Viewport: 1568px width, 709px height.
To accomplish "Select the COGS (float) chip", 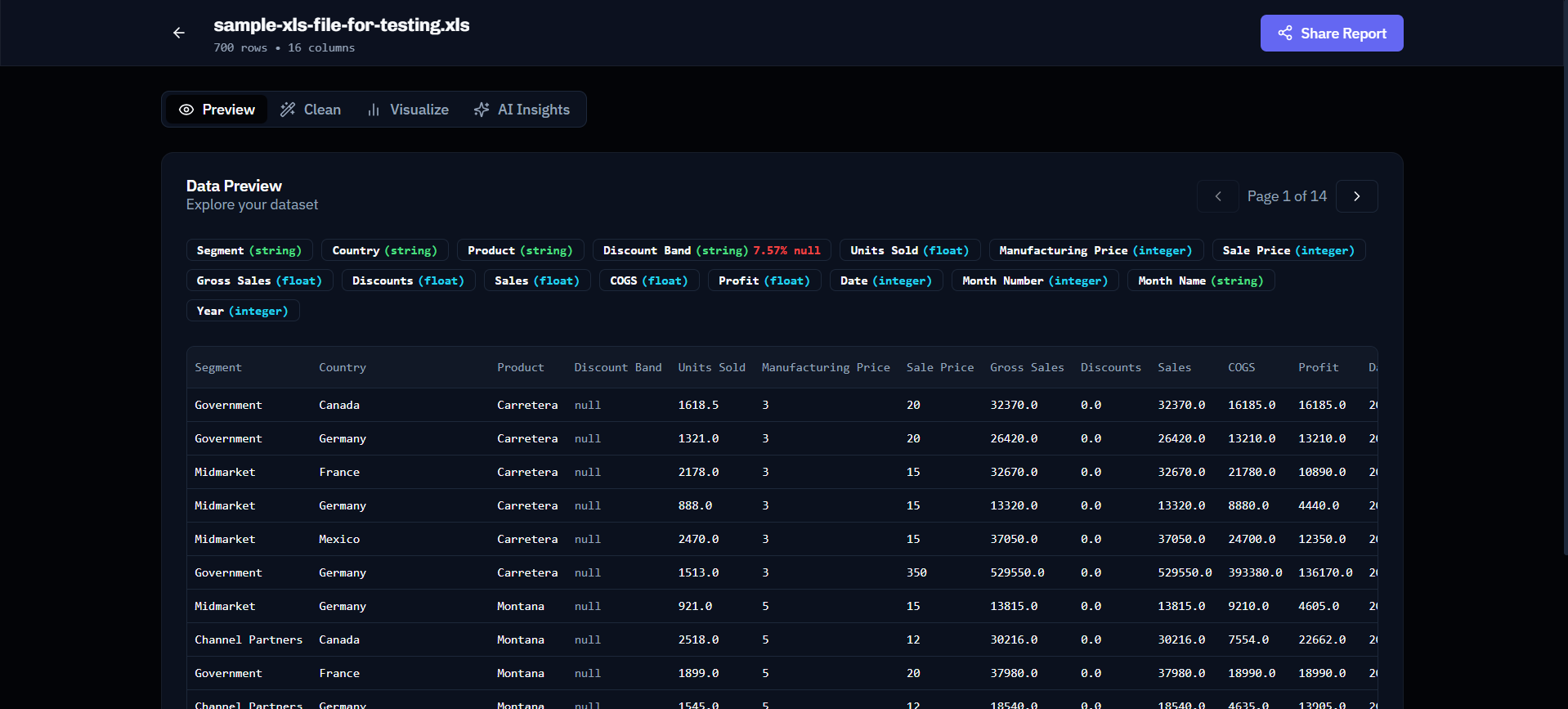I will [x=649, y=280].
